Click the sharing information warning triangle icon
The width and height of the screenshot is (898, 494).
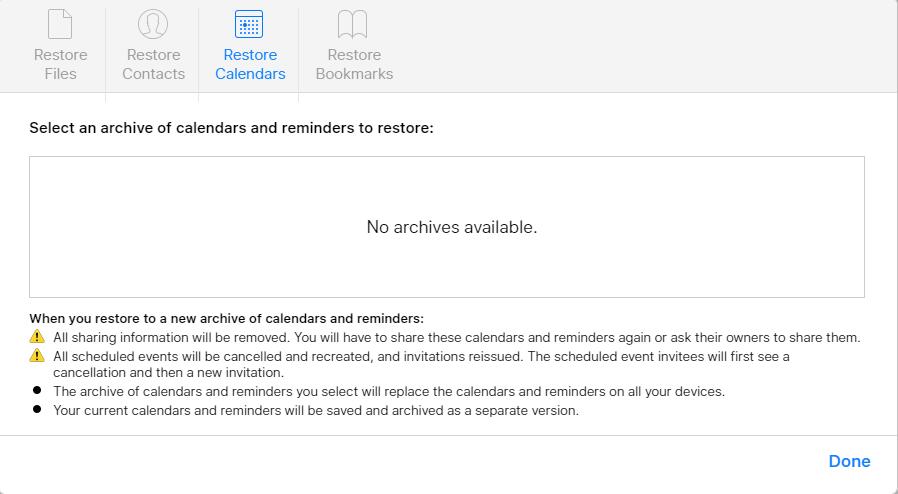[37, 336]
